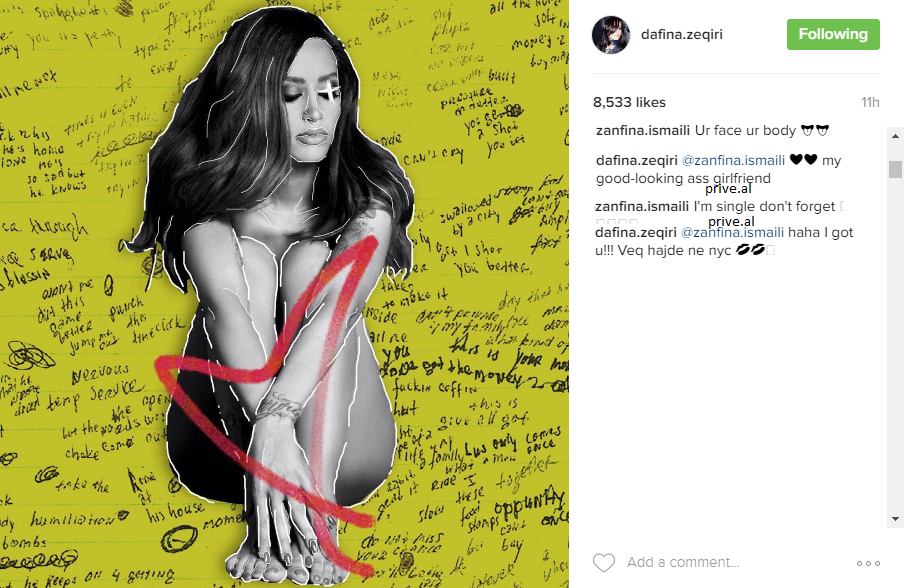Click @zanfina.ismaili mention with hearts
Viewport: 904px width, 588px height.
(733, 160)
